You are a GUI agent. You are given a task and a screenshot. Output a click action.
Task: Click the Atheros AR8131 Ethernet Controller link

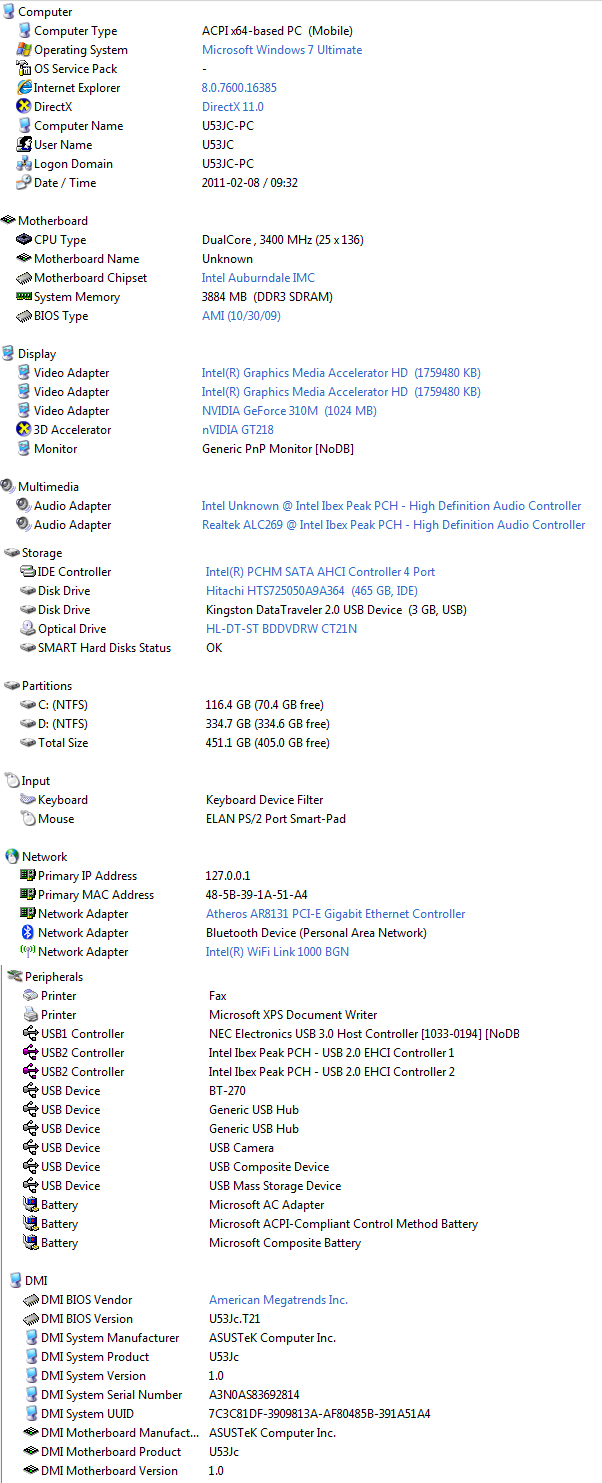(336, 914)
